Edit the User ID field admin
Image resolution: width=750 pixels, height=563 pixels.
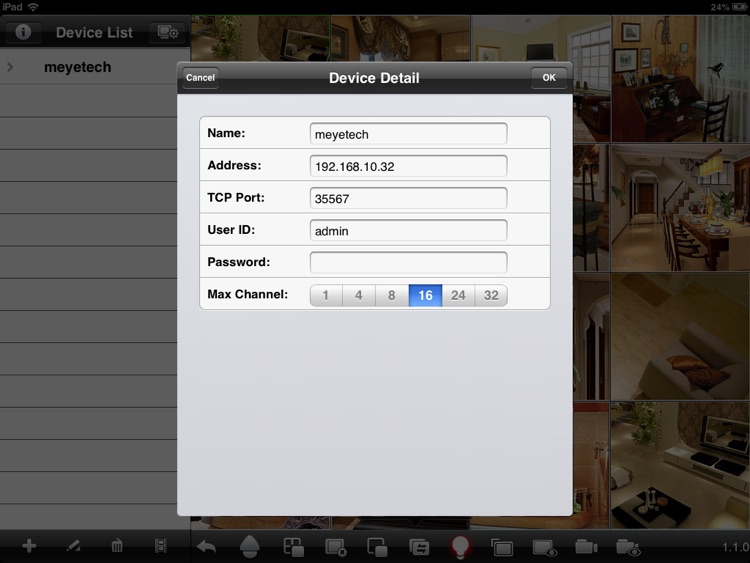coord(408,231)
